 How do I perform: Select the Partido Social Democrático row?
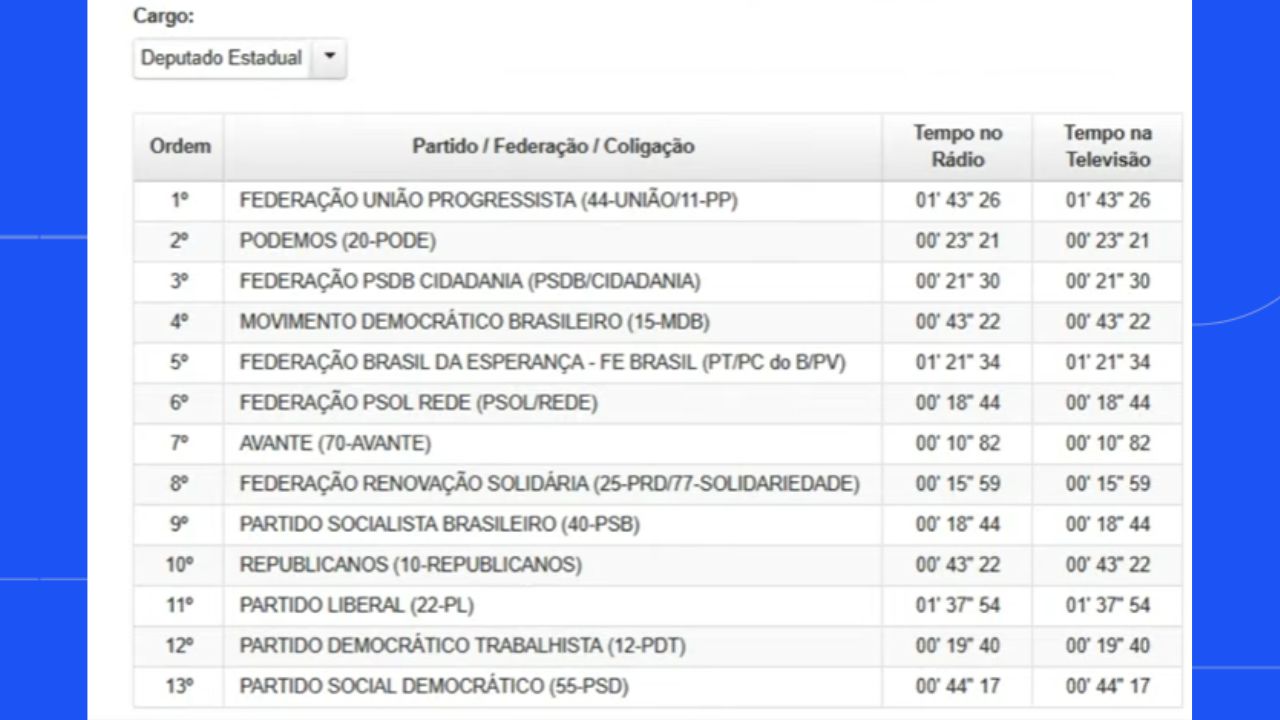pyautogui.click(x=657, y=687)
